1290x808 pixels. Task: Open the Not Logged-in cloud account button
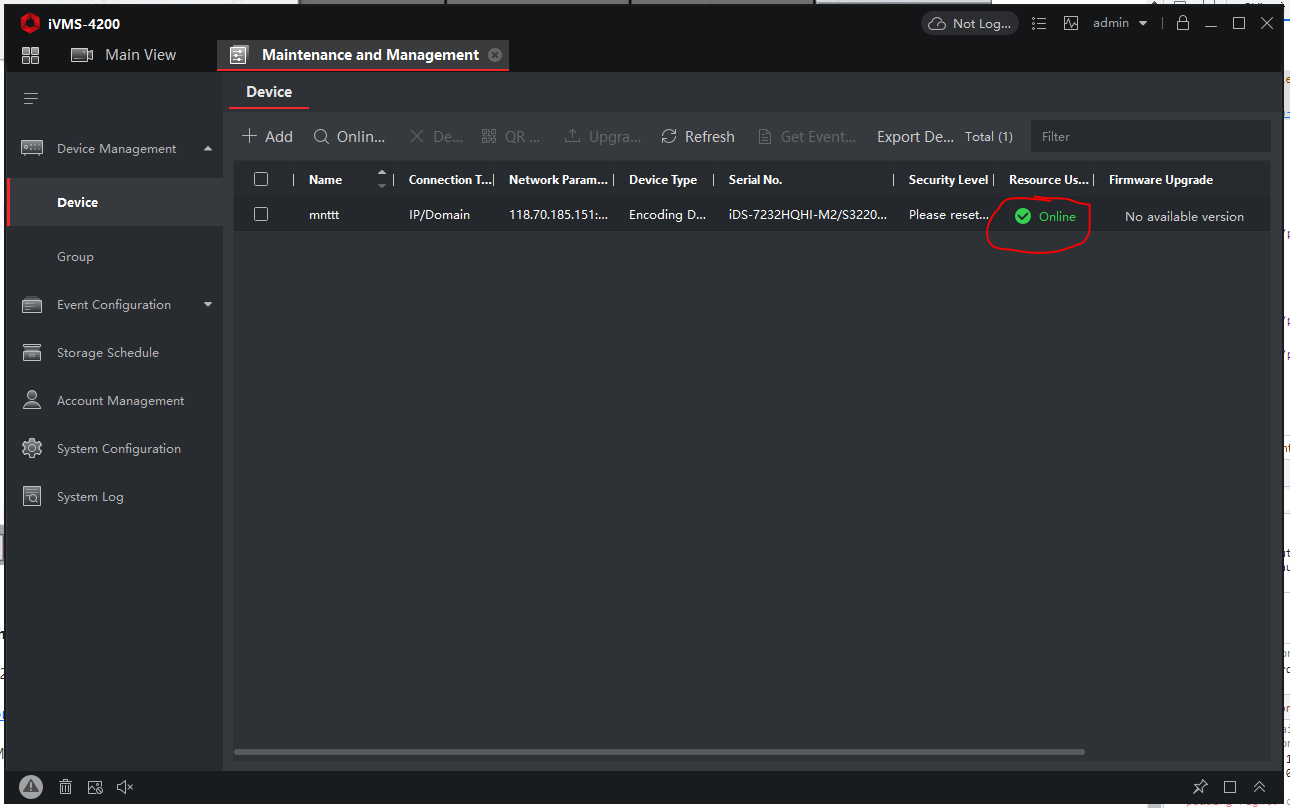pos(969,23)
